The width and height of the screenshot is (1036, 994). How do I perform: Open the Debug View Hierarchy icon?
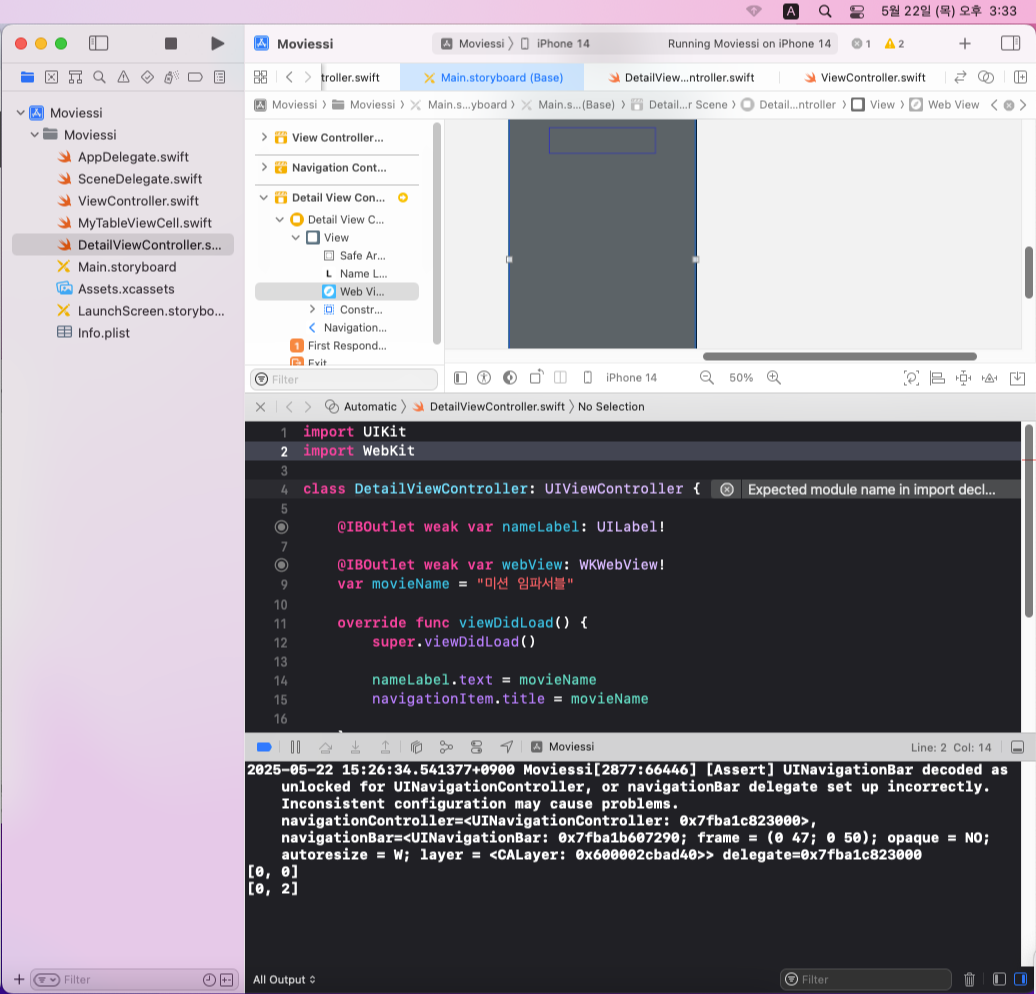[416, 747]
